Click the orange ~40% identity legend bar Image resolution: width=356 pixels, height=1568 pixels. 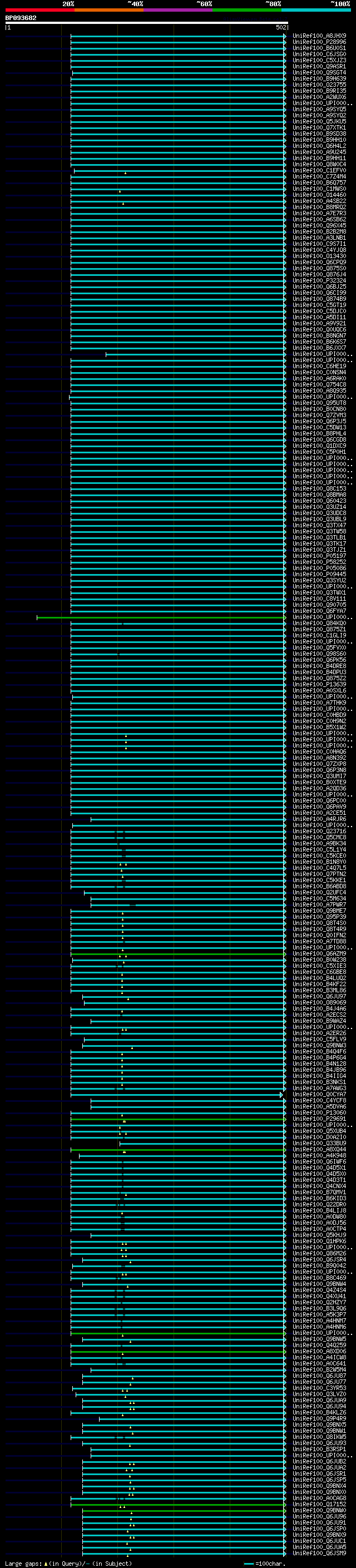(109, 10)
